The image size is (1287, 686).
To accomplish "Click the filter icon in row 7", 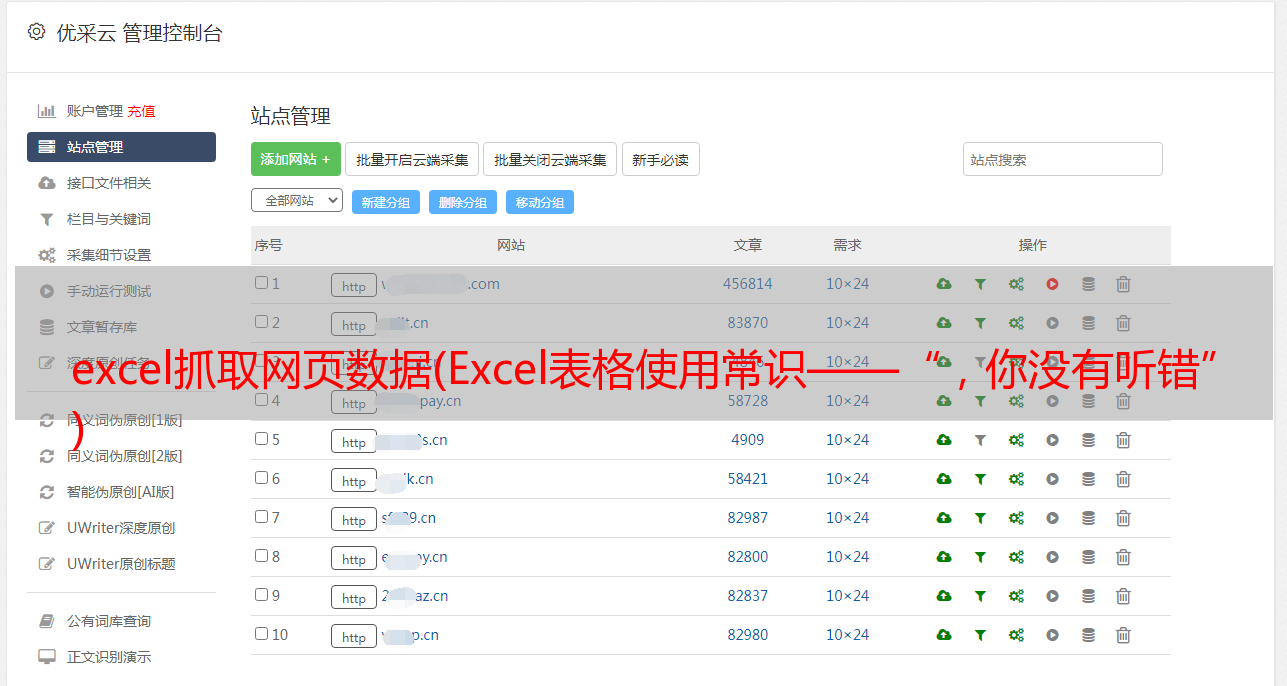I will [980, 518].
